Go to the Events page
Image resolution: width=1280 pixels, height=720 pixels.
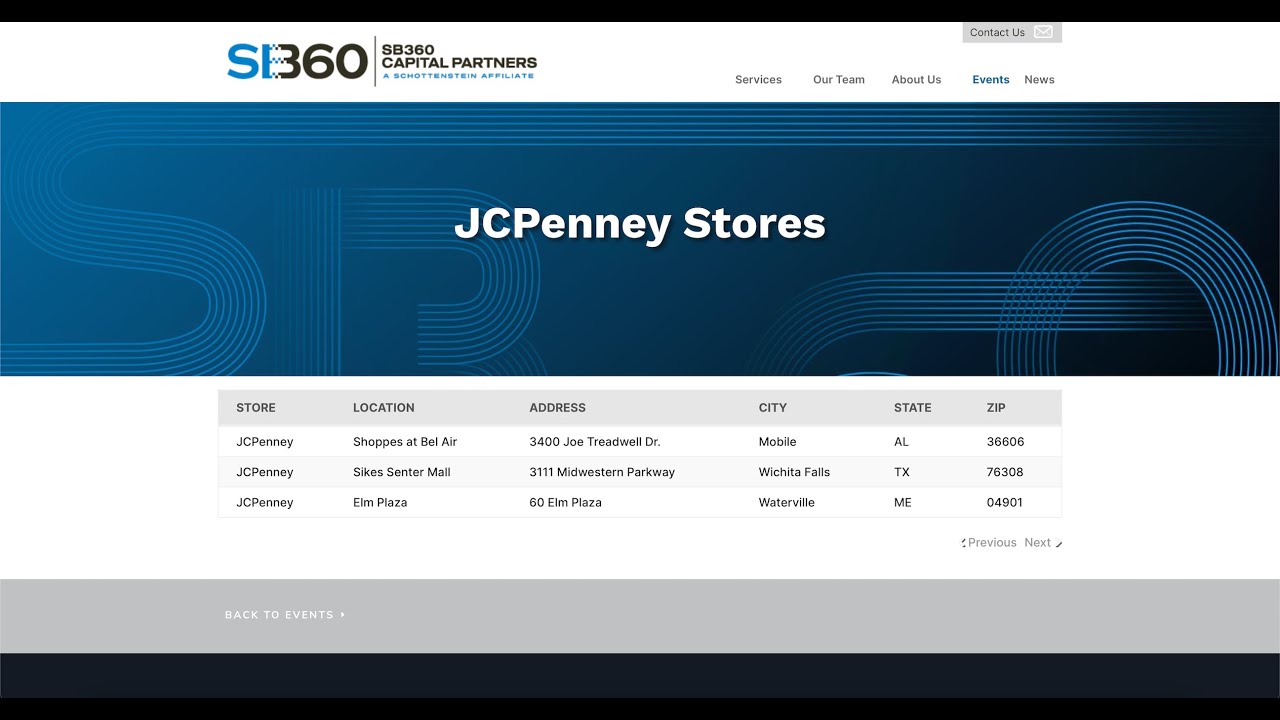[990, 79]
